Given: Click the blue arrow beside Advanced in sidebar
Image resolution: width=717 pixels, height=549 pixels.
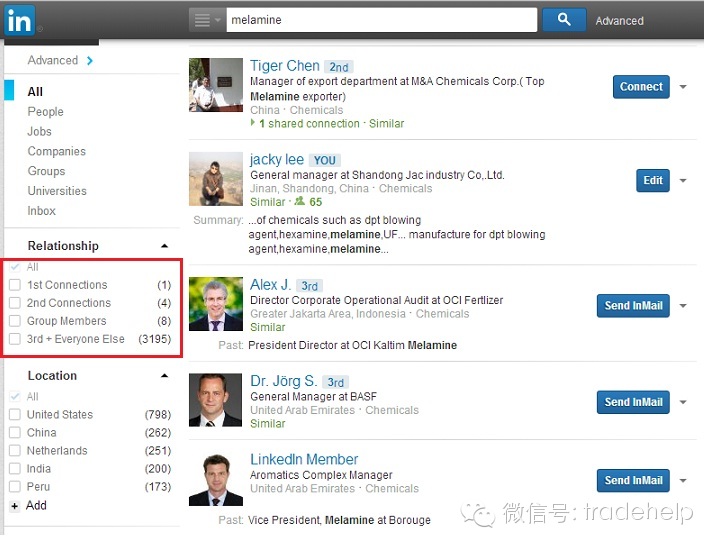Looking at the screenshot, I should tap(90, 60).
